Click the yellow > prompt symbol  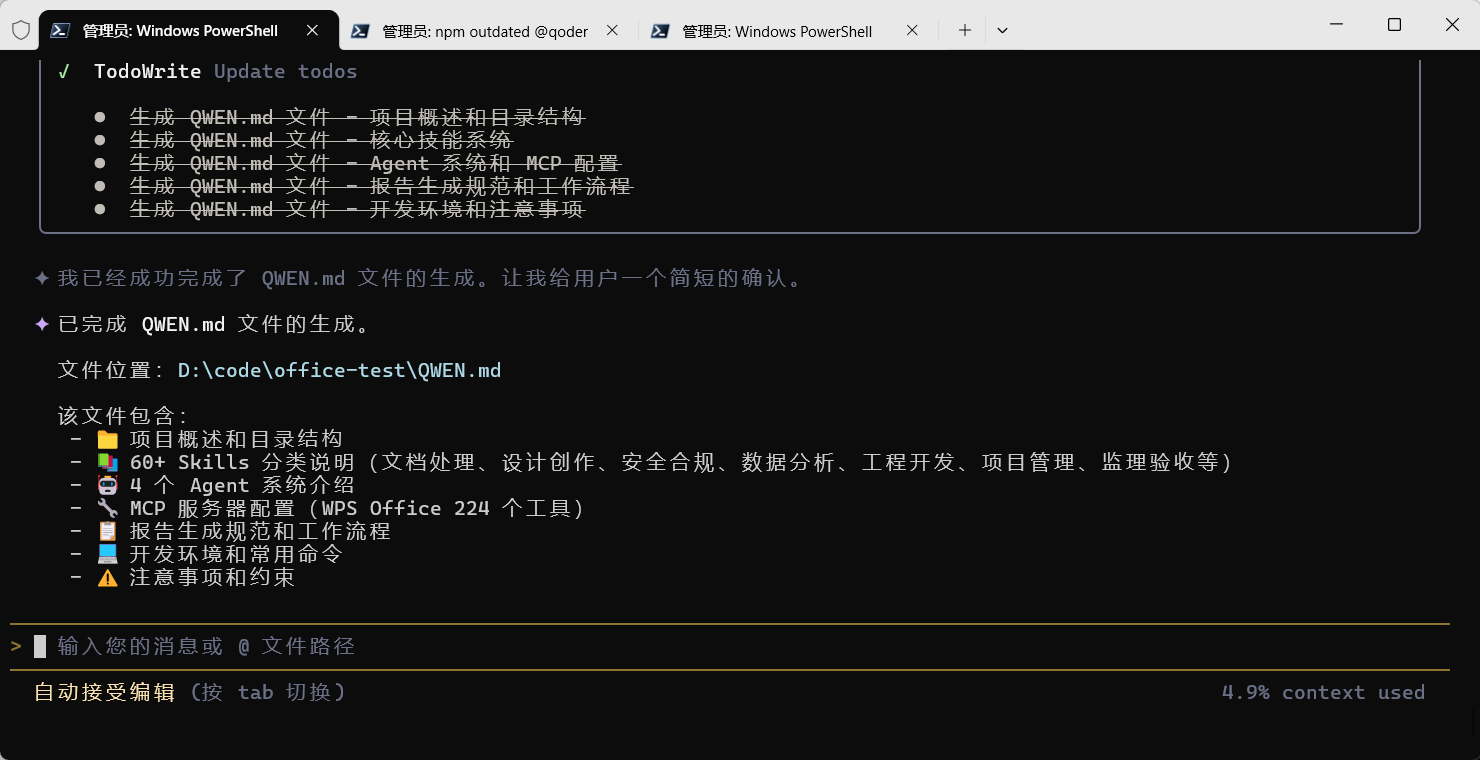(16, 646)
